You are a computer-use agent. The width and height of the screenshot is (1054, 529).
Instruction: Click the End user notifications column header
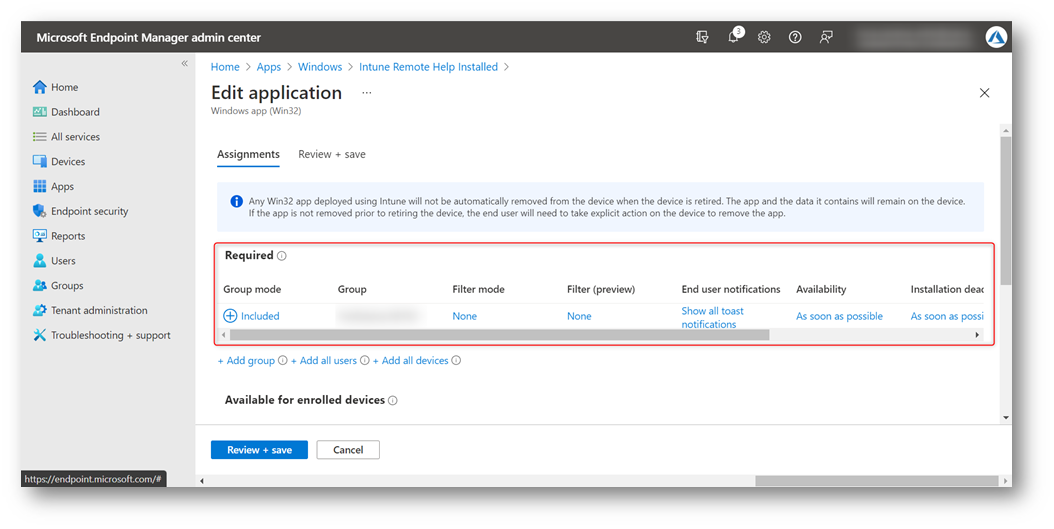(x=731, y=289)
